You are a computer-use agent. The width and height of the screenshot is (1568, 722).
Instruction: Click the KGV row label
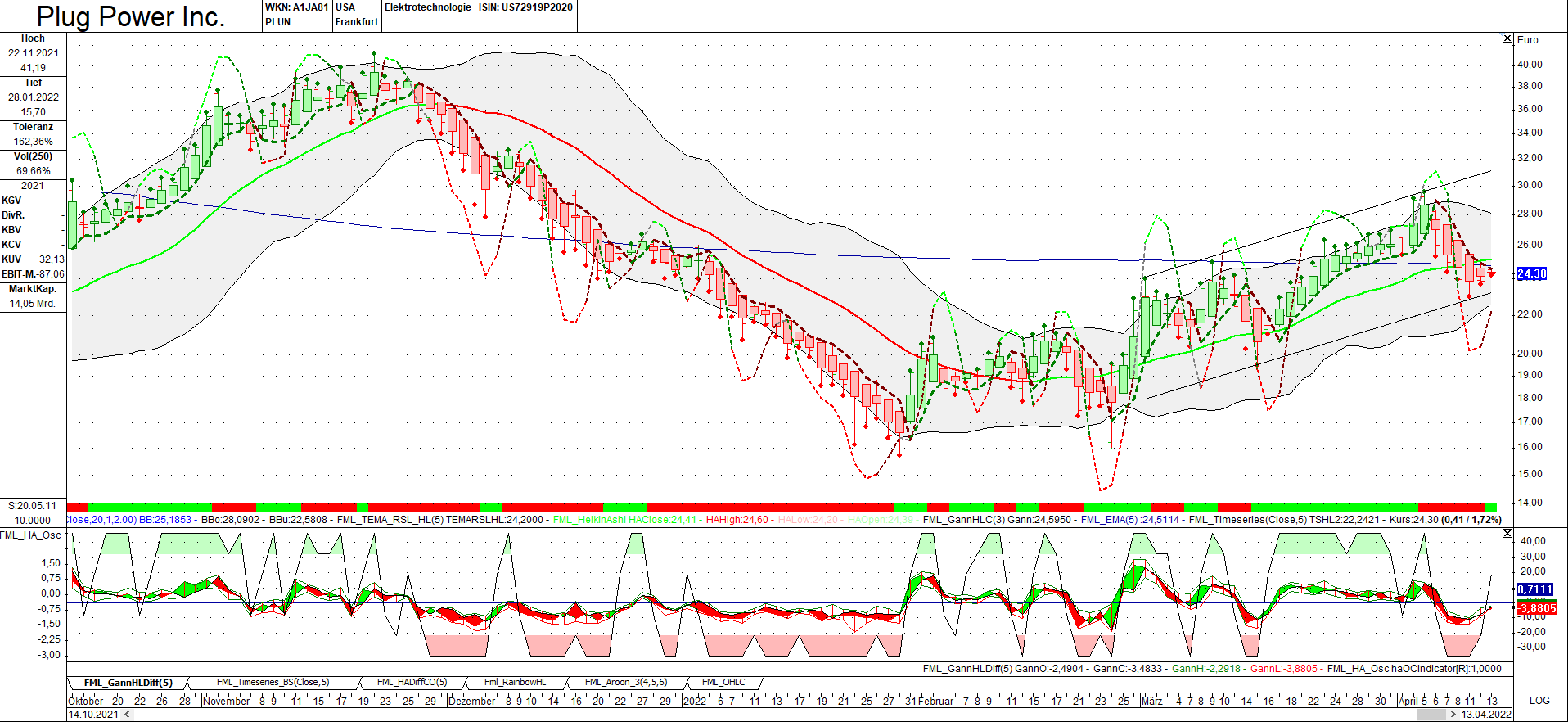pyautogui.click(x=11, y=201)
